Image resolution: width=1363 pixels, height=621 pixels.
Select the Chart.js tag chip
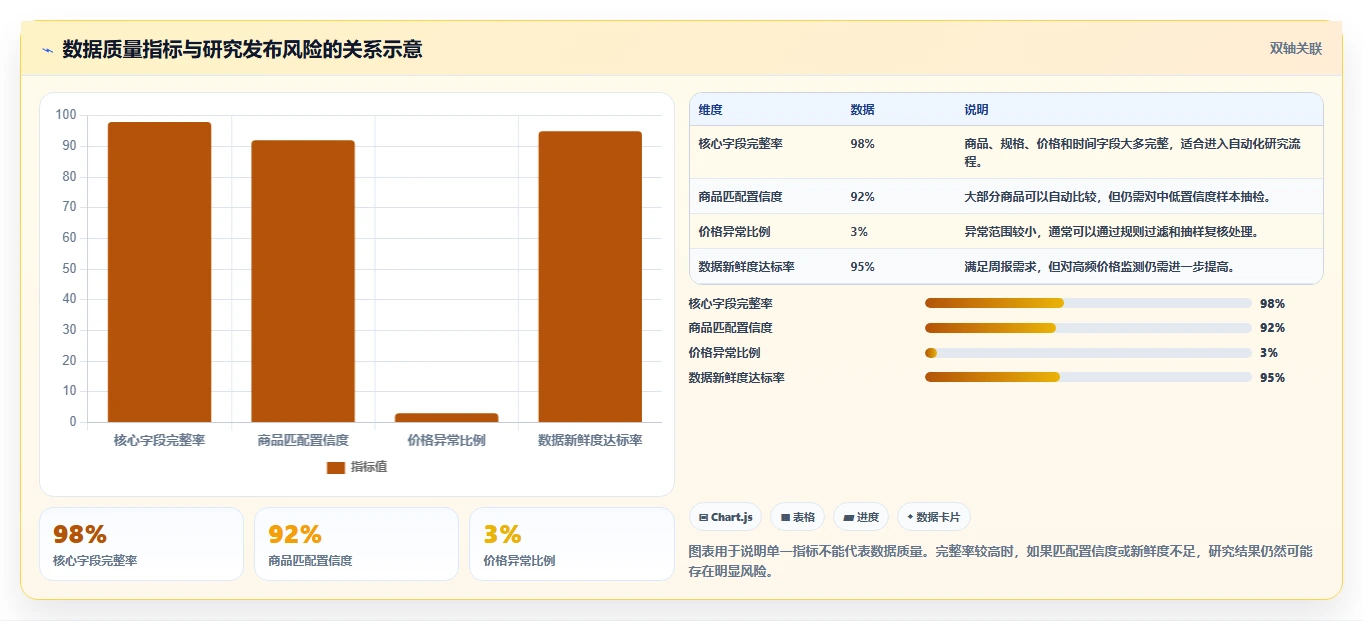tap(725, 517)
